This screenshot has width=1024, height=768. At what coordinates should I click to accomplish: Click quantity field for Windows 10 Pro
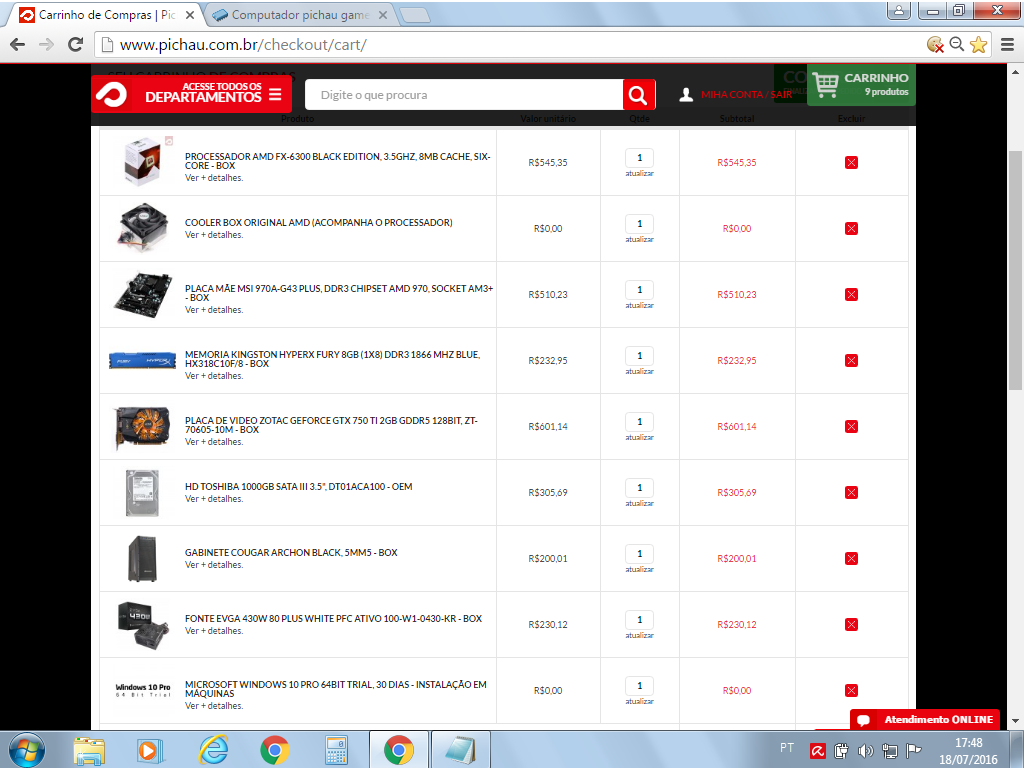pyautogui.click(x=639, y=685)
